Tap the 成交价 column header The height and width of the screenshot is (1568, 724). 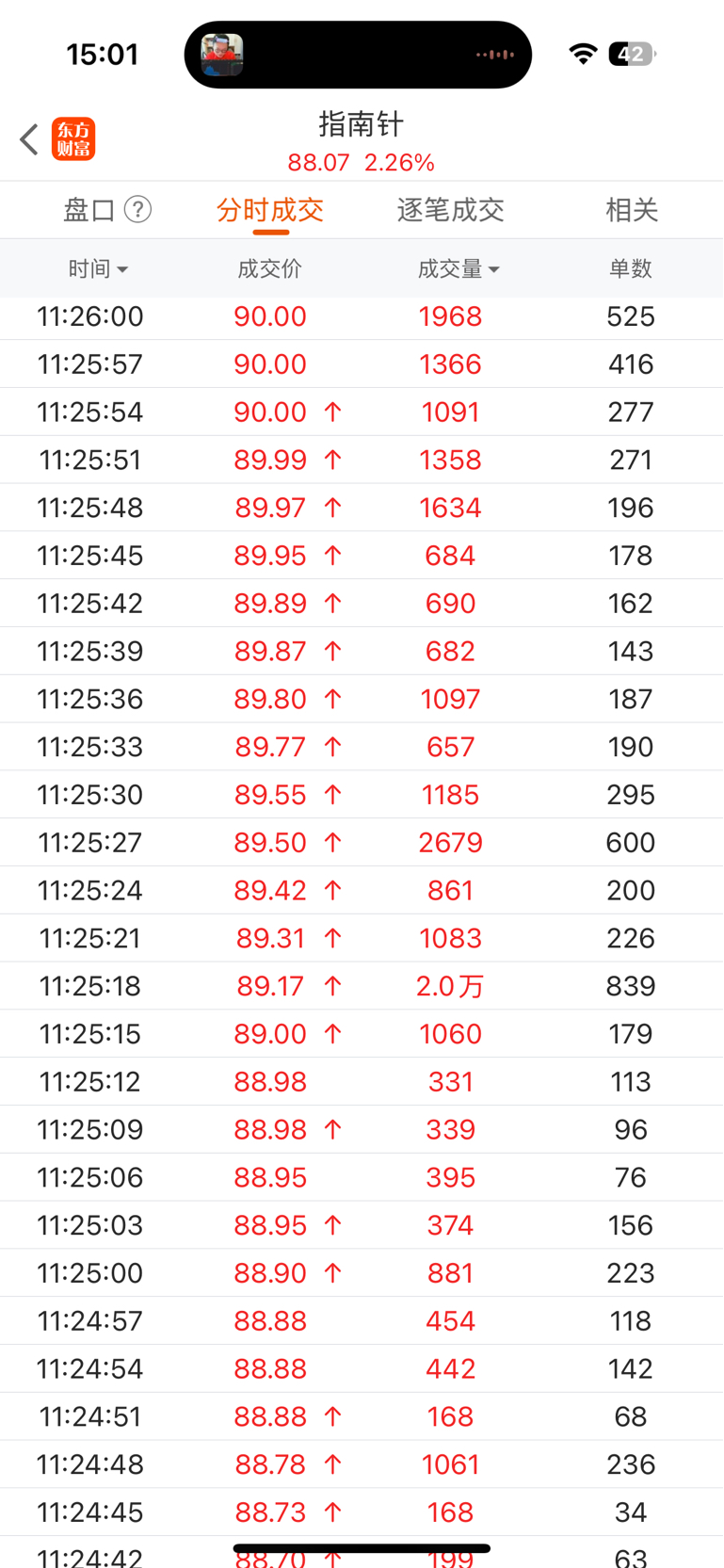pos(270,268)
